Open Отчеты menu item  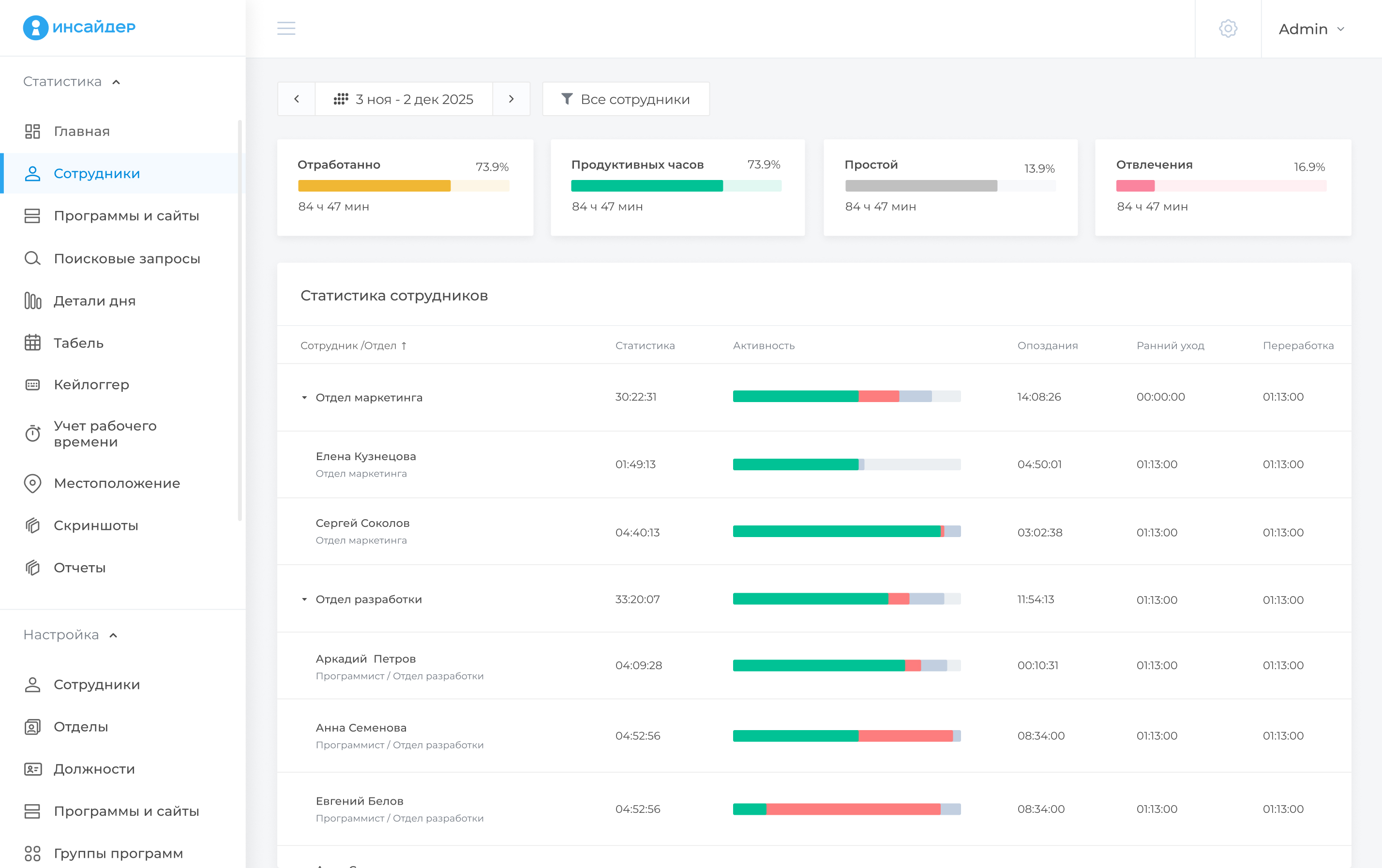pyautogui.click(x=80, y=568)
